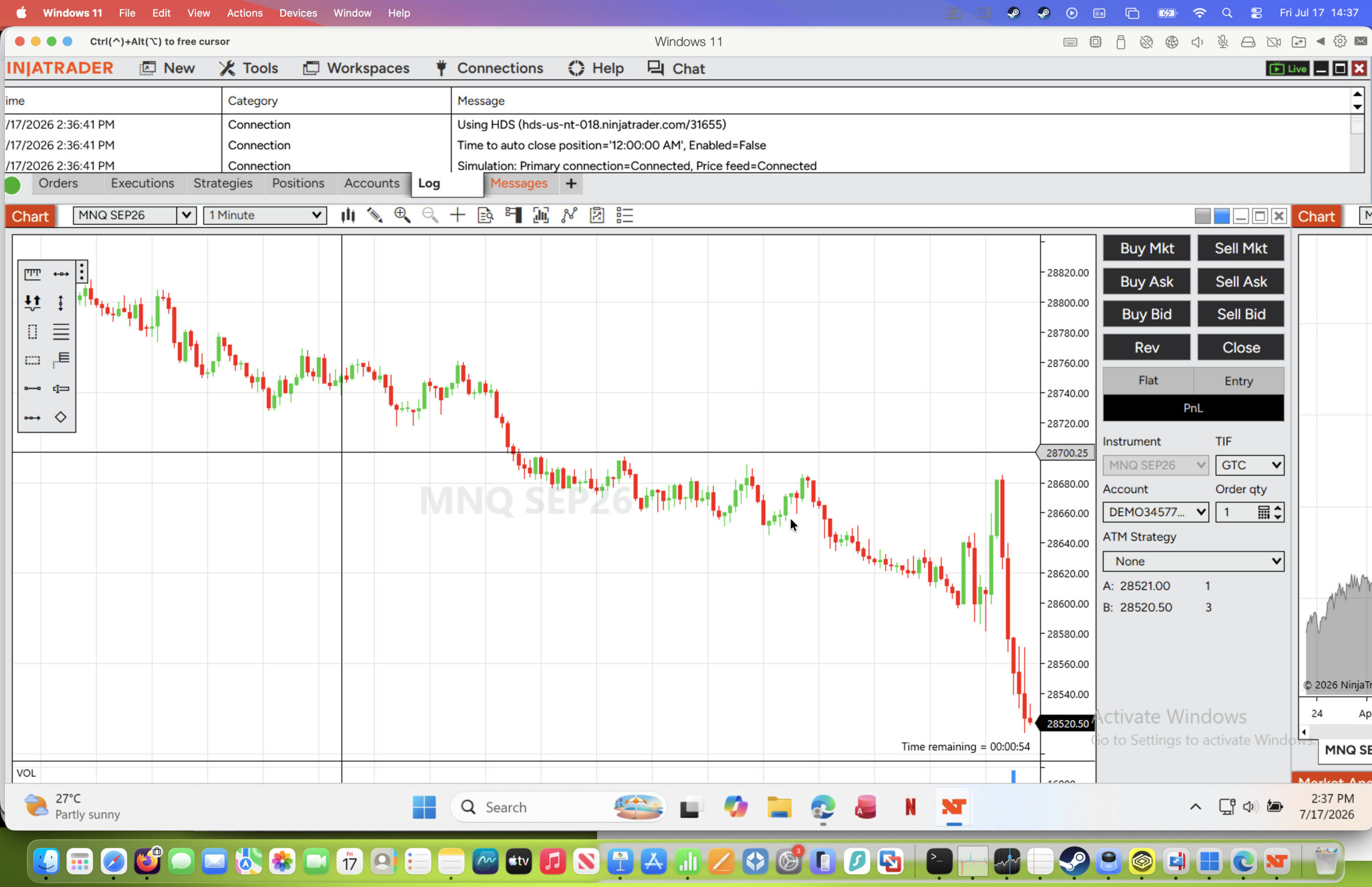Image resolution: width=1372 pixels, height=887 pixels.
Task: Open the pencil drawing tools icon
Action: tap(375, 215)
